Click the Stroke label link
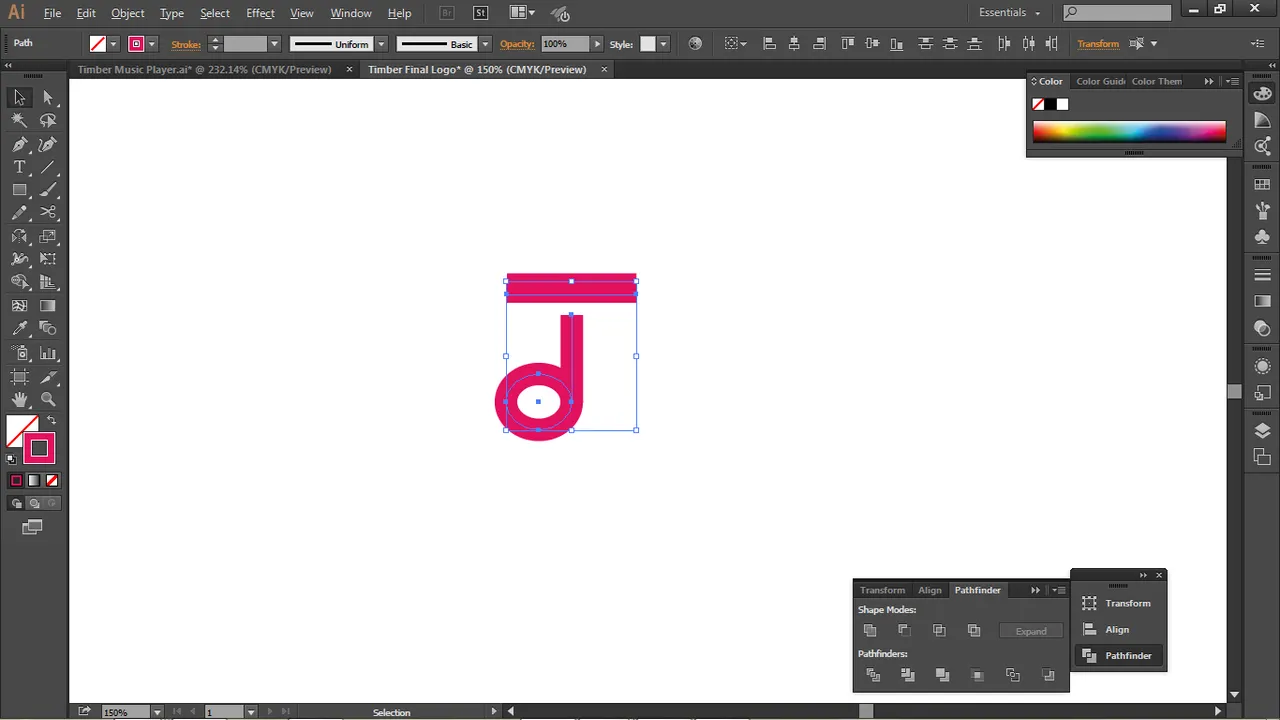Screen dimensions: 1280x720 click(x=186, y=44)
